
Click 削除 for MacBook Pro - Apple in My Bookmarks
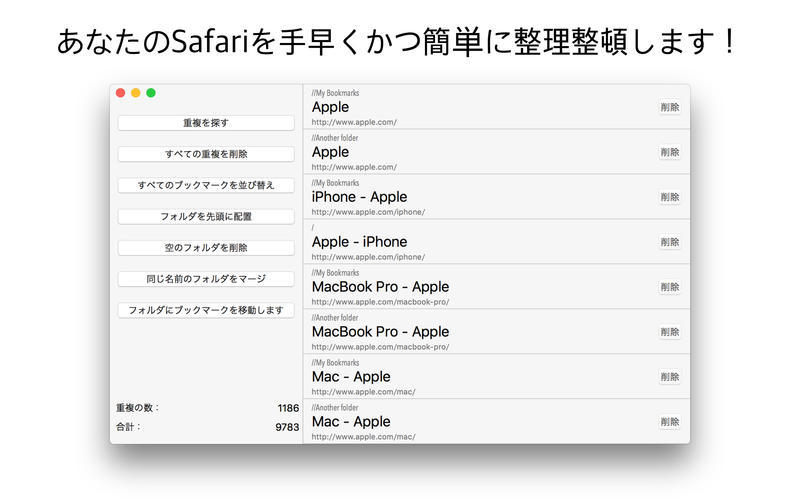(x=669, y=287)
